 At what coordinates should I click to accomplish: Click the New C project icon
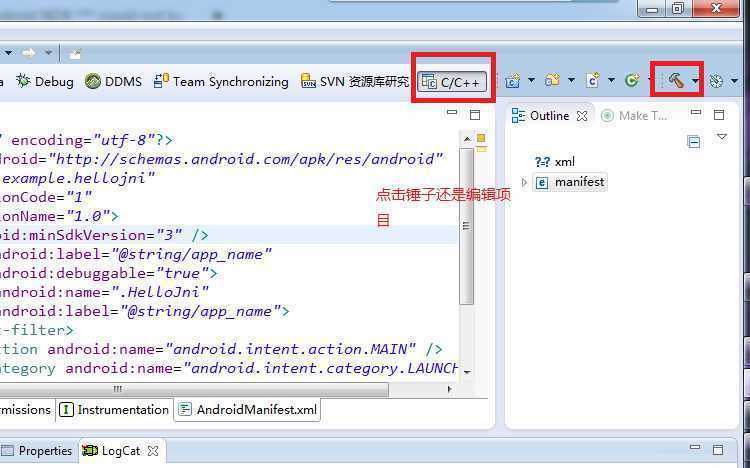click(x=512, y=80)
